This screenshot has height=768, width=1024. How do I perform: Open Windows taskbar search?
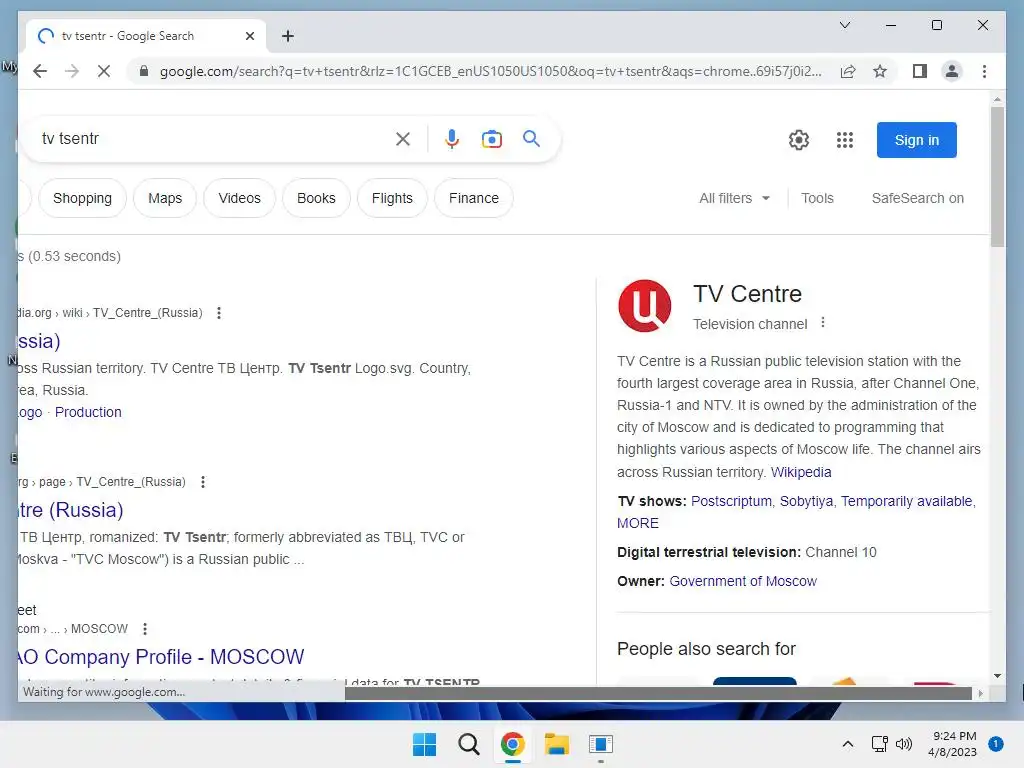click(x=468, y=744)
